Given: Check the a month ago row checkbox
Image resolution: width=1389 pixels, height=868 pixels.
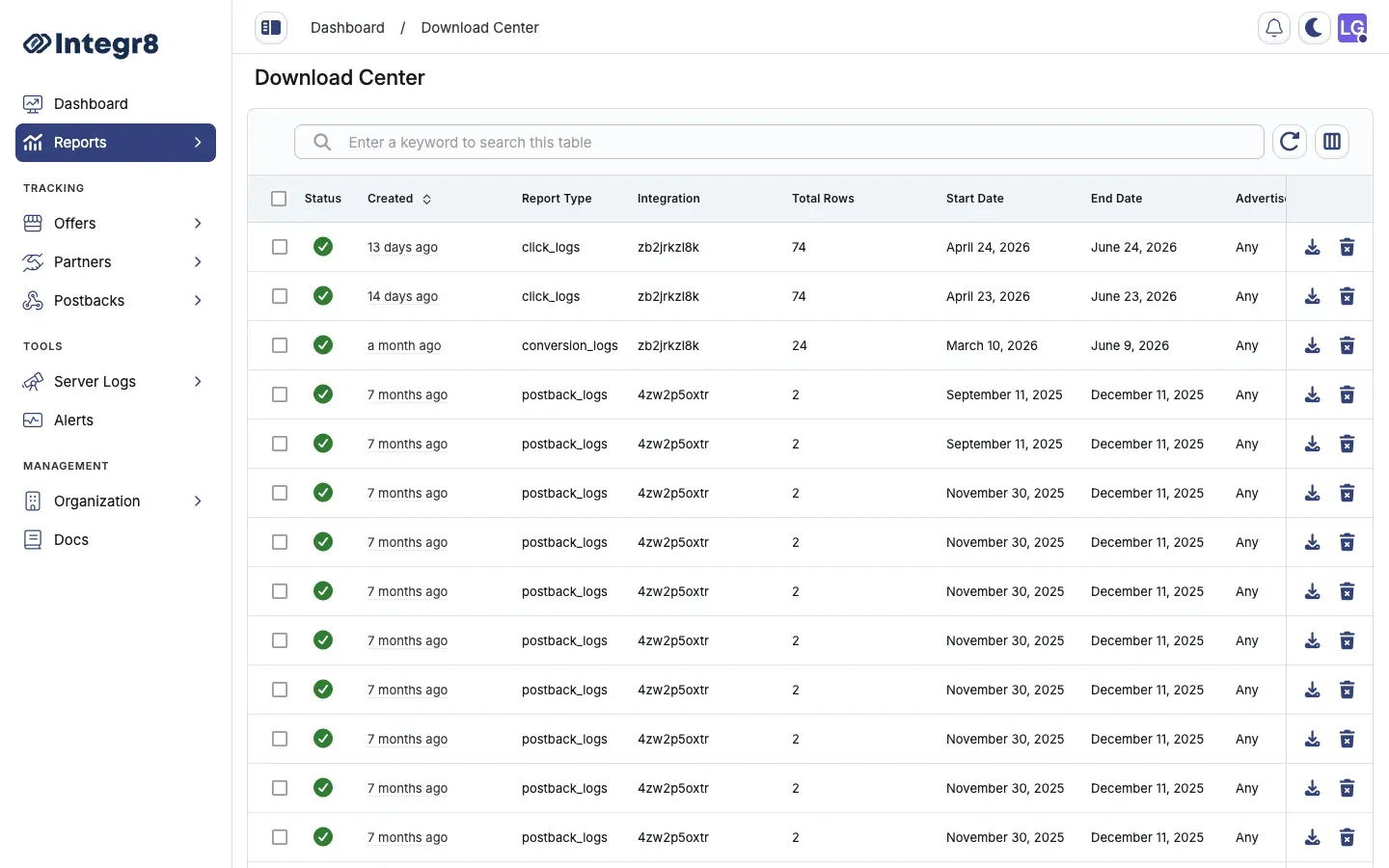Looking at the screenshot, I should pyautogui.click(x=280, y=345).
